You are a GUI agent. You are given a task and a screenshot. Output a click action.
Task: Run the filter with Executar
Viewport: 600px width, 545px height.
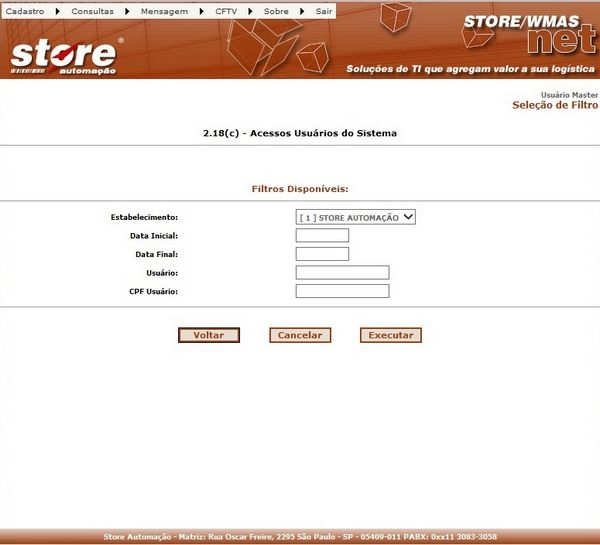click(391, 335)
